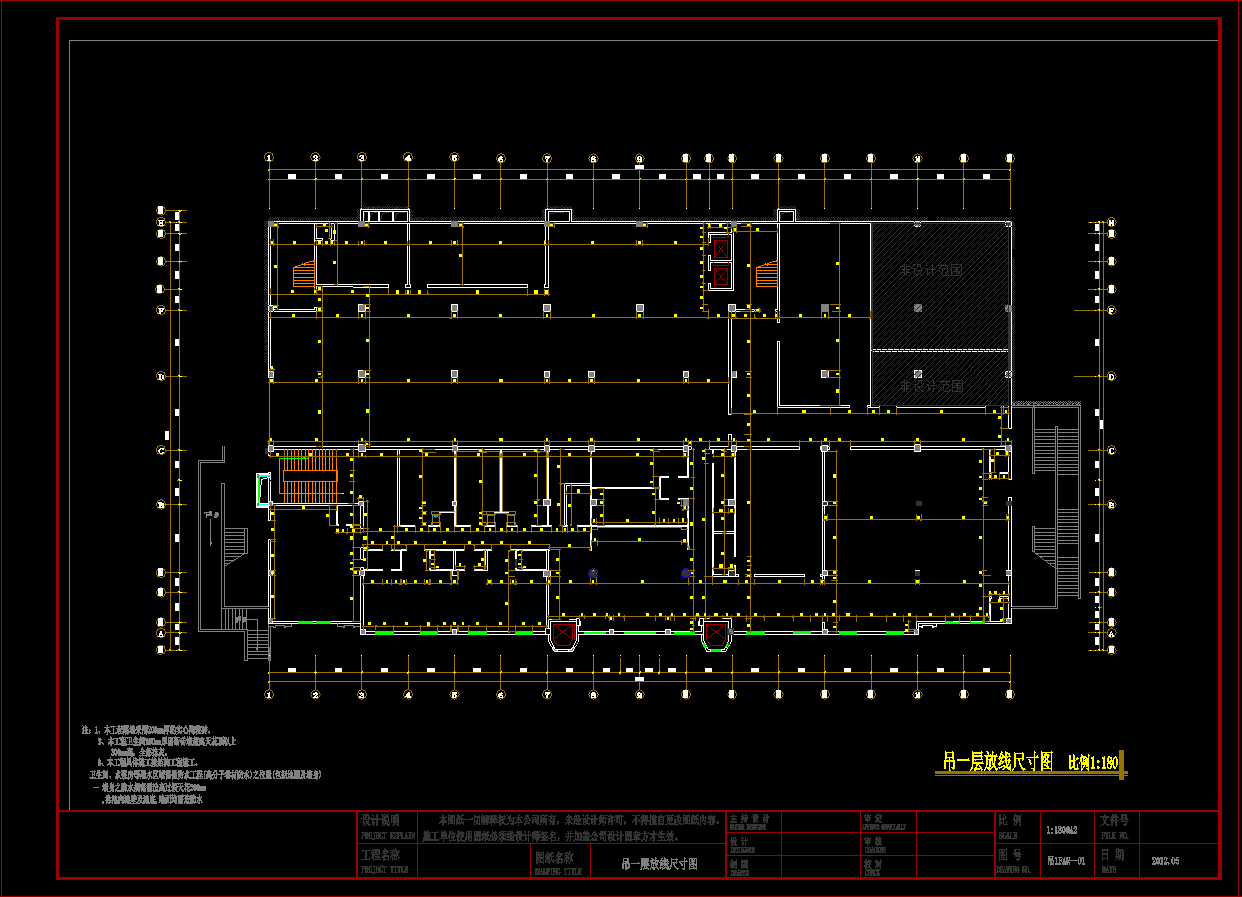
Task: Click the 1:180@A2 scale value
Action: (x=1063, y=830)
